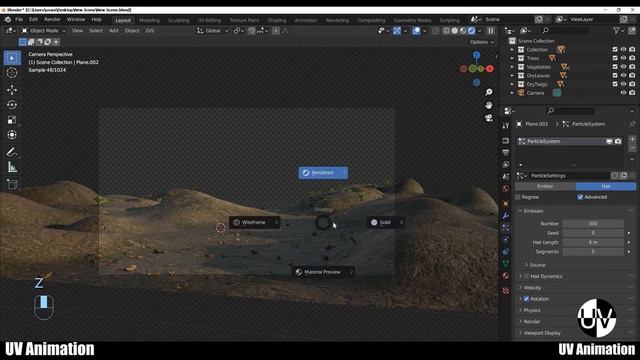Open the Tool properties tab
The image size is (640, 360).
point(506,126)
